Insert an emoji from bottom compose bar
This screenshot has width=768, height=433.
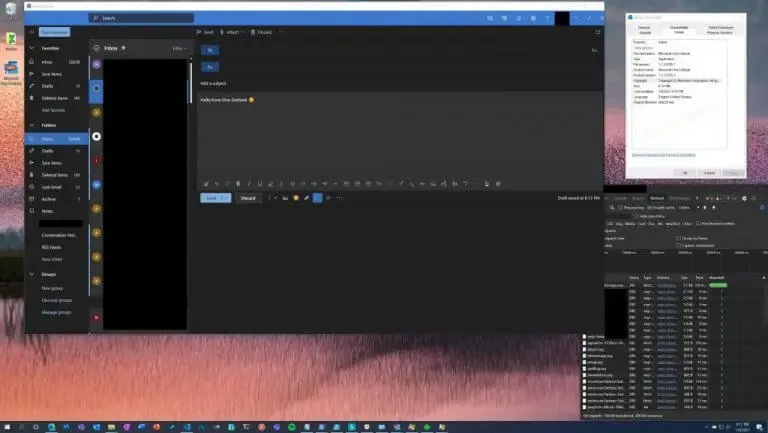[296, 198]
